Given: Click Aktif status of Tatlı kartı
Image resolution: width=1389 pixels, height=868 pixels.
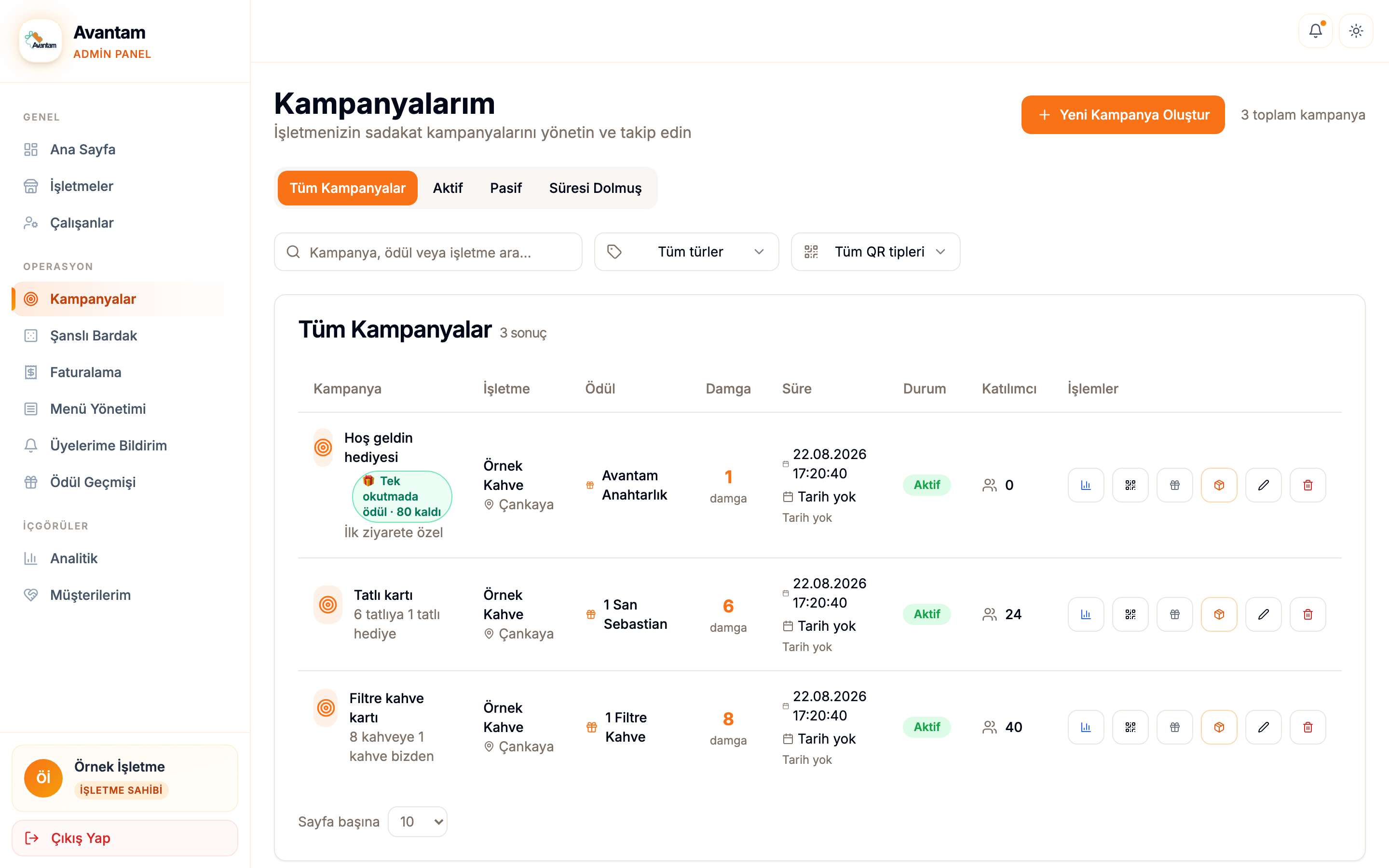Looking at the screenshot, I should [926, 614].
